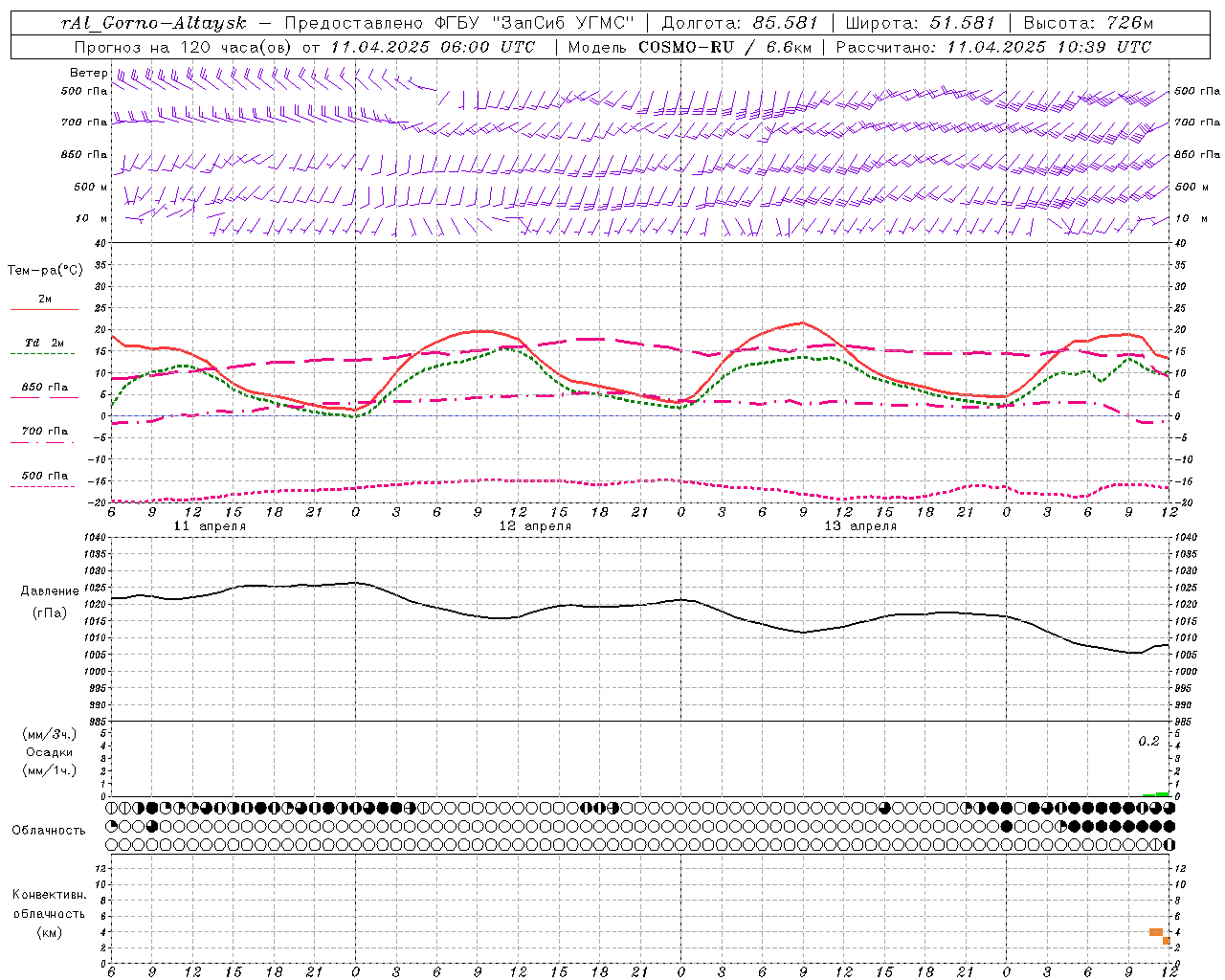This screenshot has width=1225, height=980.
Task: Click the Осадки precipitation label
Action: pos(50,752)
